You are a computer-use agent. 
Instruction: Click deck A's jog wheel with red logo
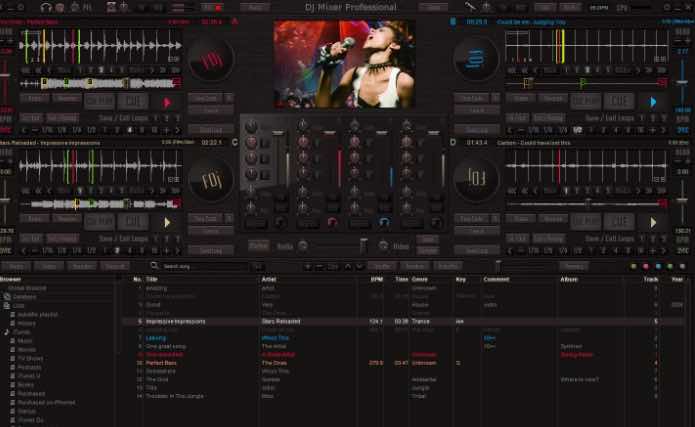click(x=211, y=59)
